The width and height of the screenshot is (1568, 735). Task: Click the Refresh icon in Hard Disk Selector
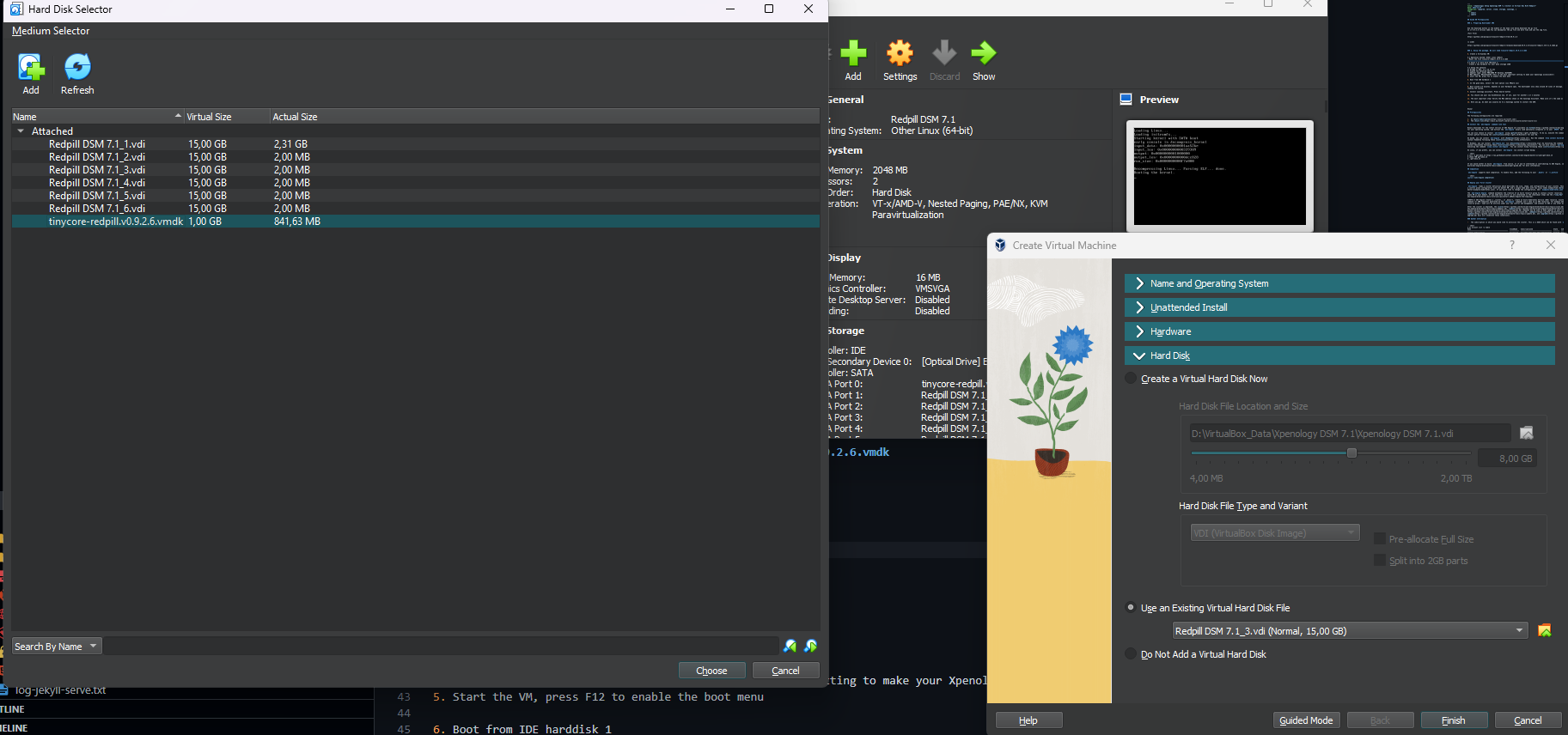tap(77, 66)
